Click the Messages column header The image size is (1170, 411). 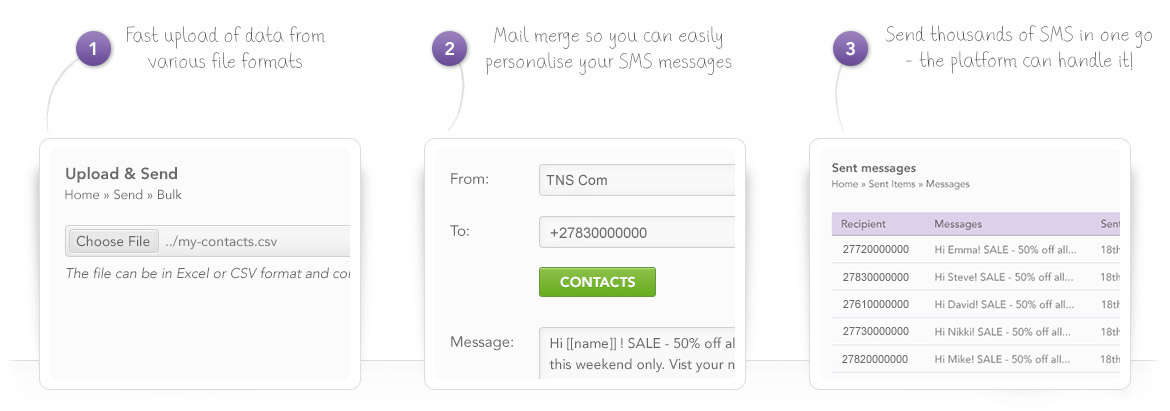point(958,224)
